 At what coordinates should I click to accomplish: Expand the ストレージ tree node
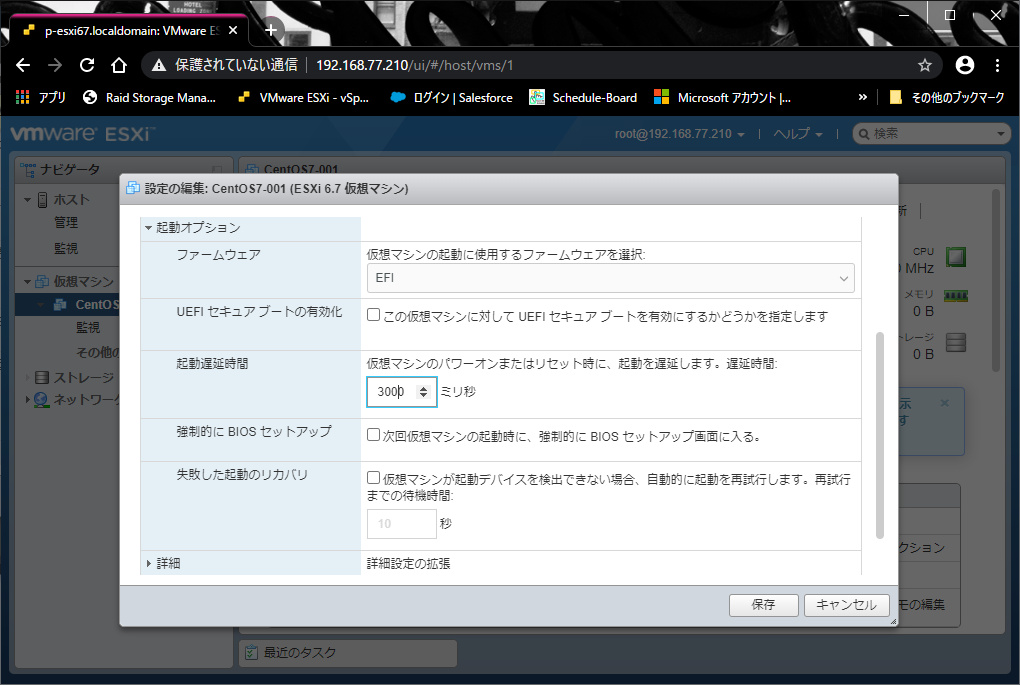pos(27,377)
